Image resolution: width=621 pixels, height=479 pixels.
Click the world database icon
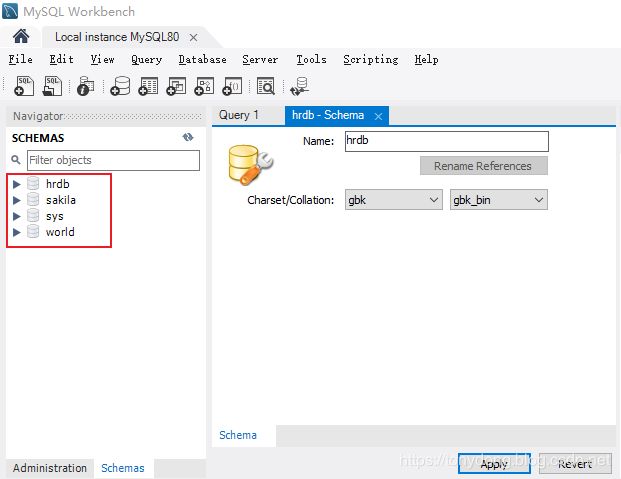pyautogui.click(x=33, y=231)
